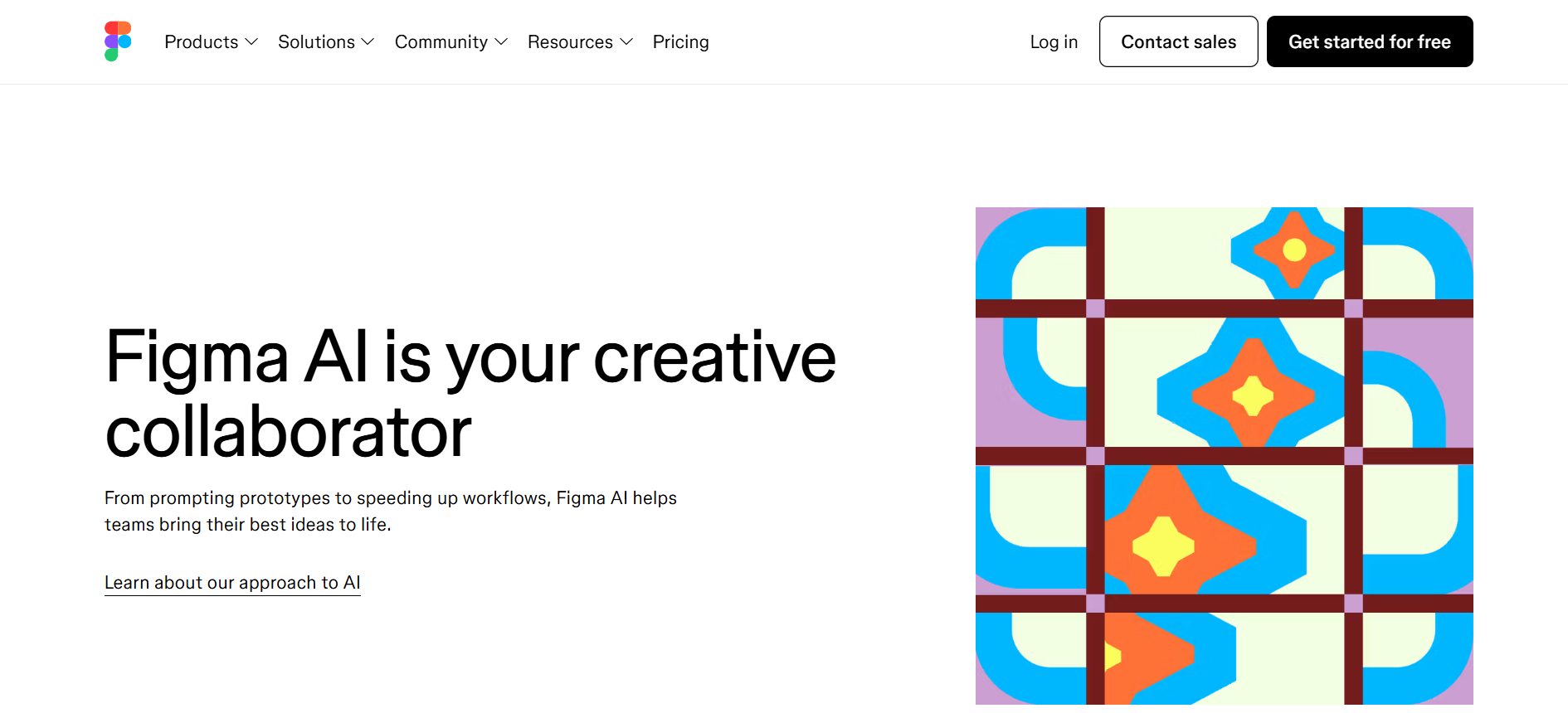Expand the chevron arrow beside Products
The width and height of the screenshot is (1568, 713).
click(x=251, y=41)
